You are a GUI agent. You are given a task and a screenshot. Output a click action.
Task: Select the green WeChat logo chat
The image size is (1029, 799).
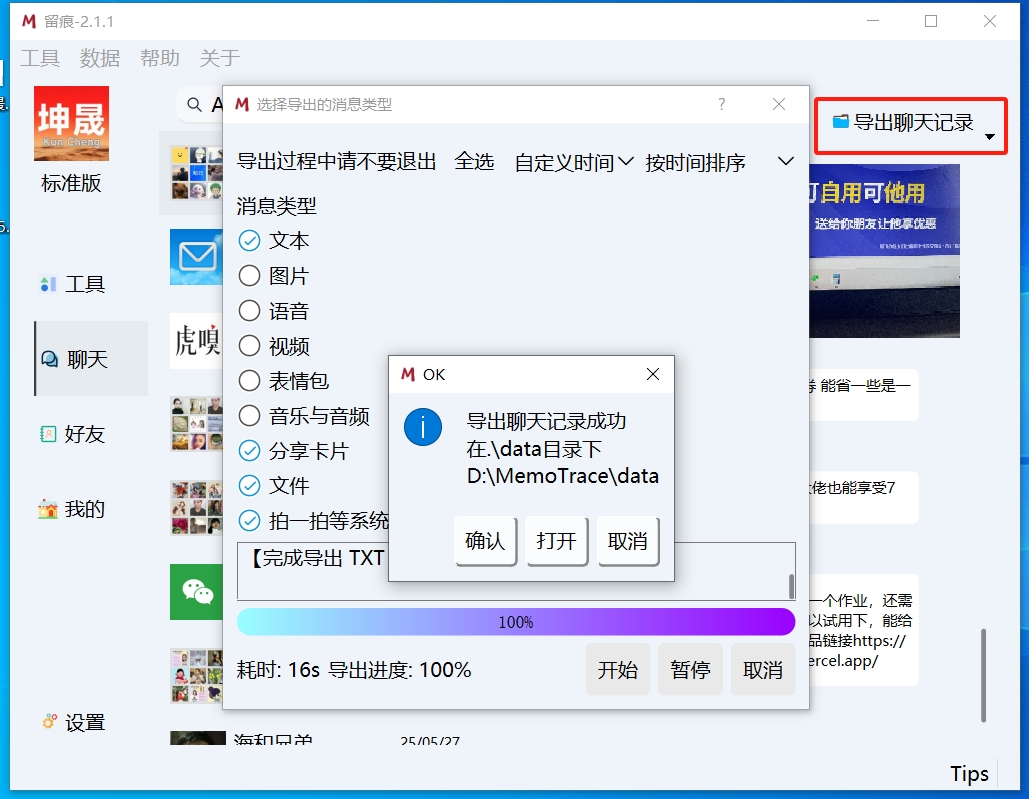[196, 592]
